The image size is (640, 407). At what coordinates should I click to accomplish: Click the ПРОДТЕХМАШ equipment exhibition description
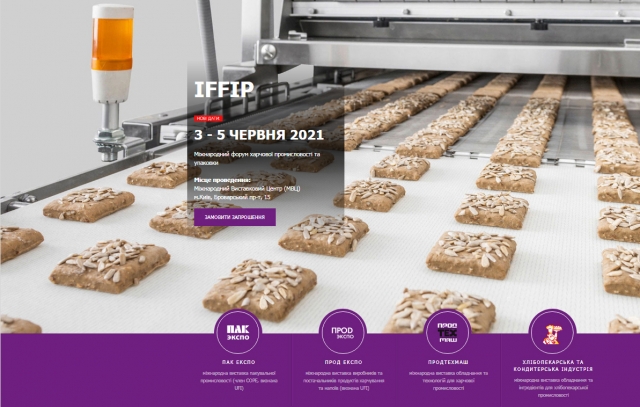(x=448, y=380)
